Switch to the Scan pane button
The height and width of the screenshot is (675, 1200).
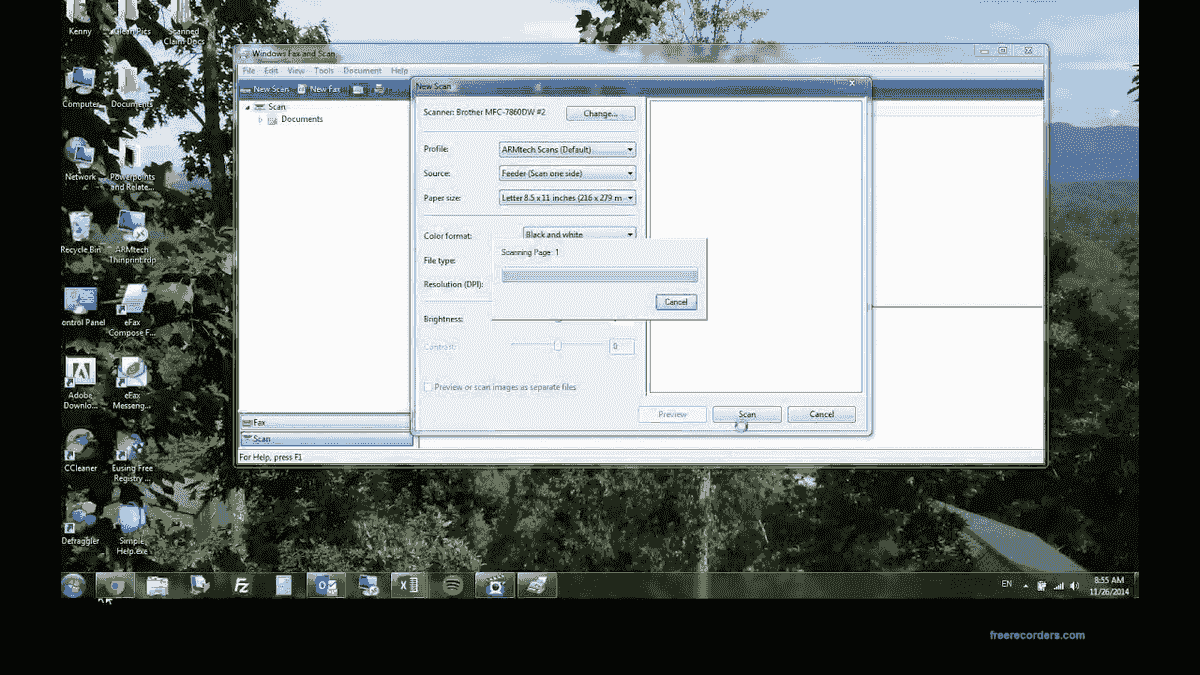click(326, 438)
